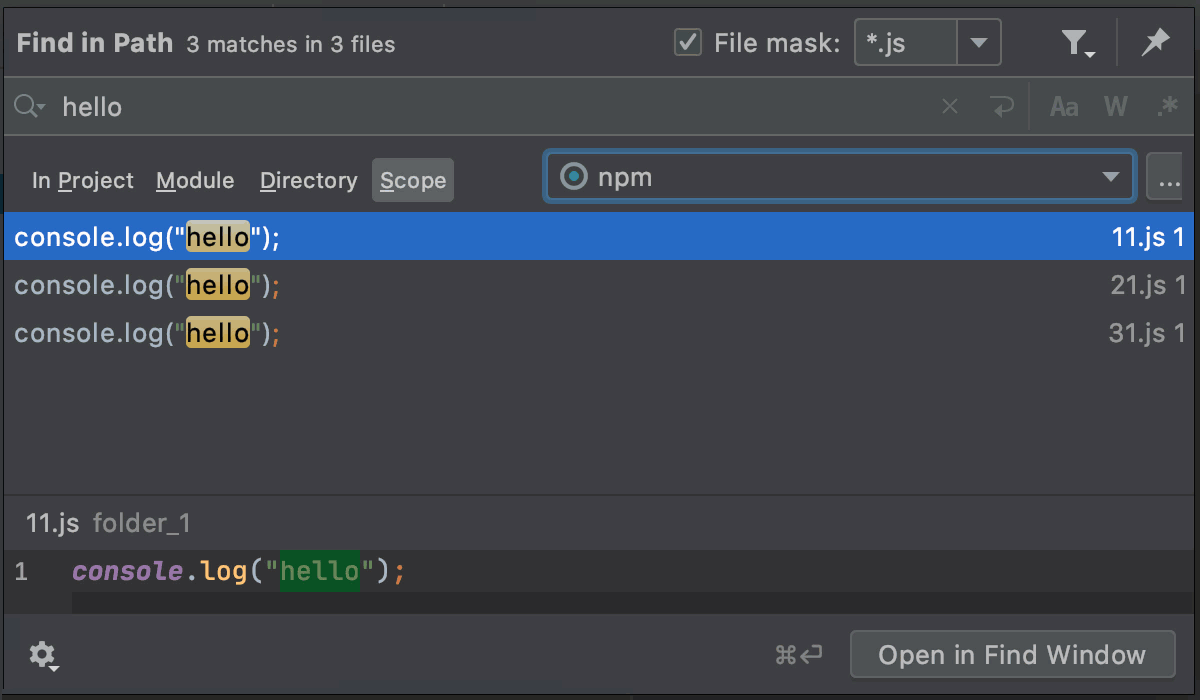The image size is (1200, 700).
Task: Enable regex mode with .* icon
Action: click(1167, 106)
